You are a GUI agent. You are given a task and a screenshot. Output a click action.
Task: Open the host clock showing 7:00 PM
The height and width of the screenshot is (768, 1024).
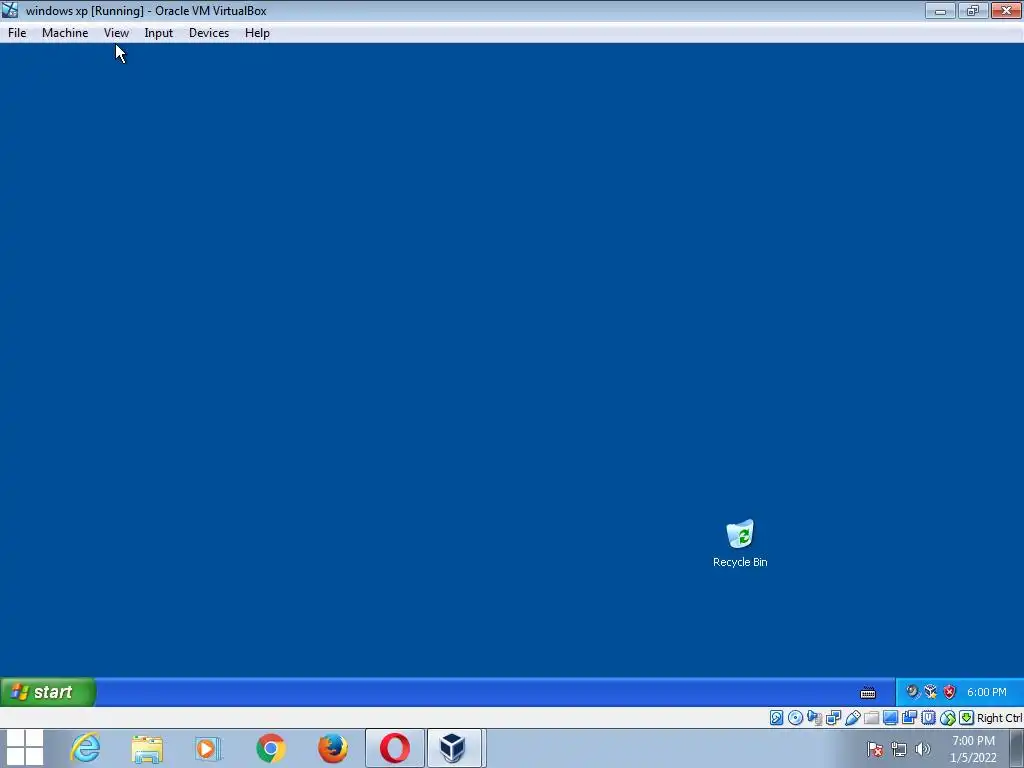[973, 749]
